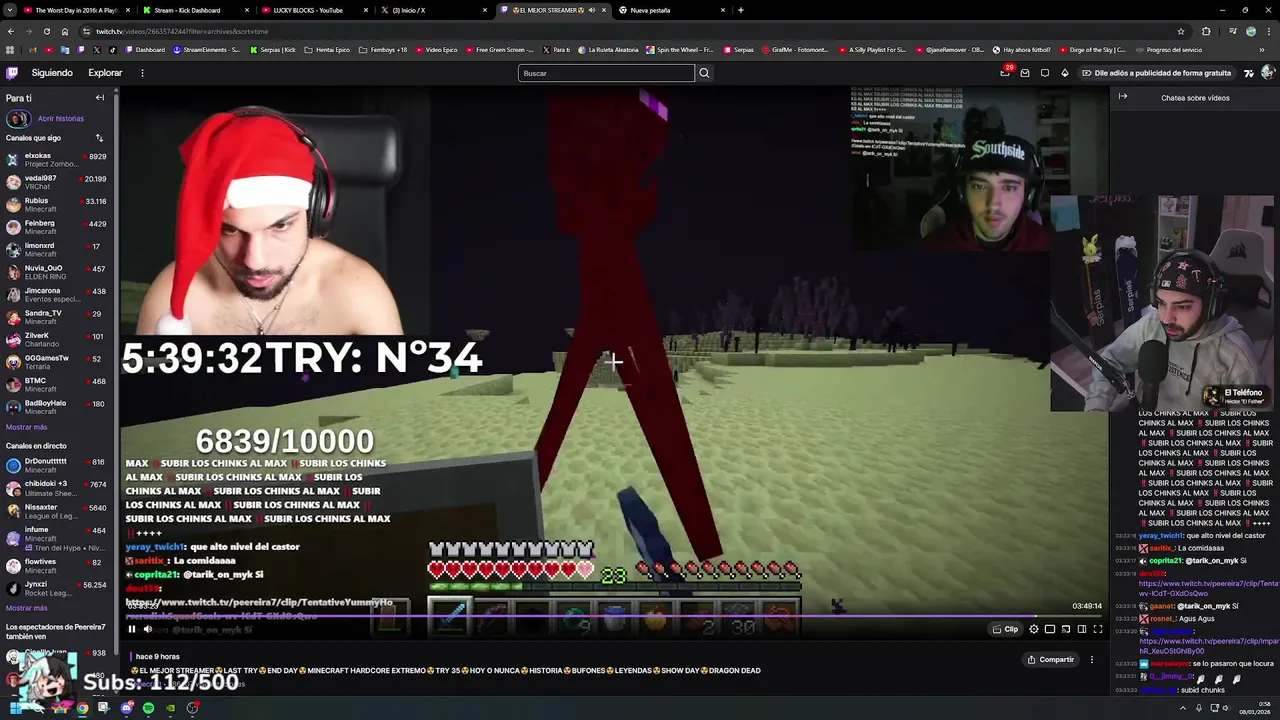
Task: Open the Explorar tab
Action: click(x=105, y=73)
